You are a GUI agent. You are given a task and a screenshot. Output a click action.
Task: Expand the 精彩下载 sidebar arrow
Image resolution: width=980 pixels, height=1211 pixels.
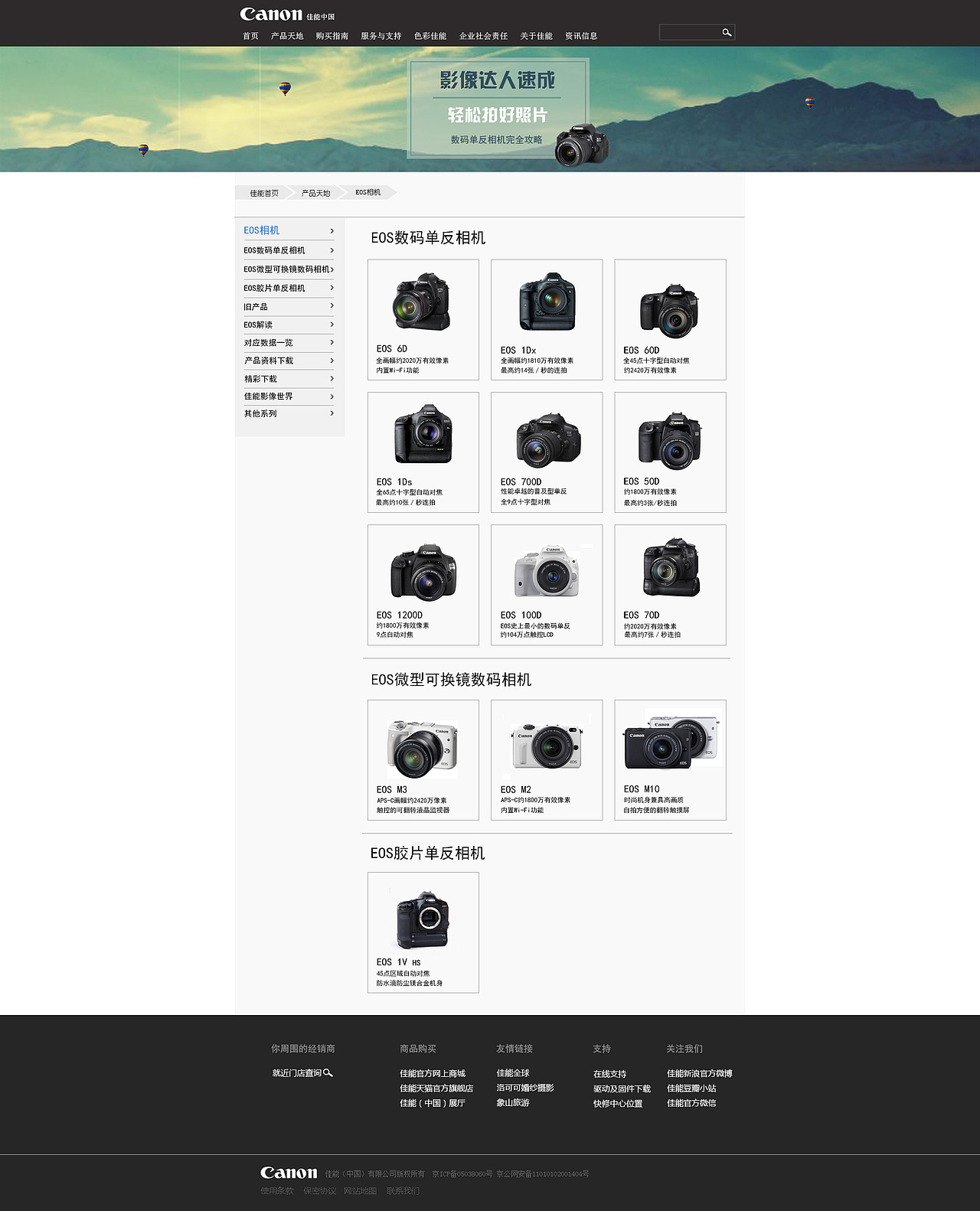[332, 378]
